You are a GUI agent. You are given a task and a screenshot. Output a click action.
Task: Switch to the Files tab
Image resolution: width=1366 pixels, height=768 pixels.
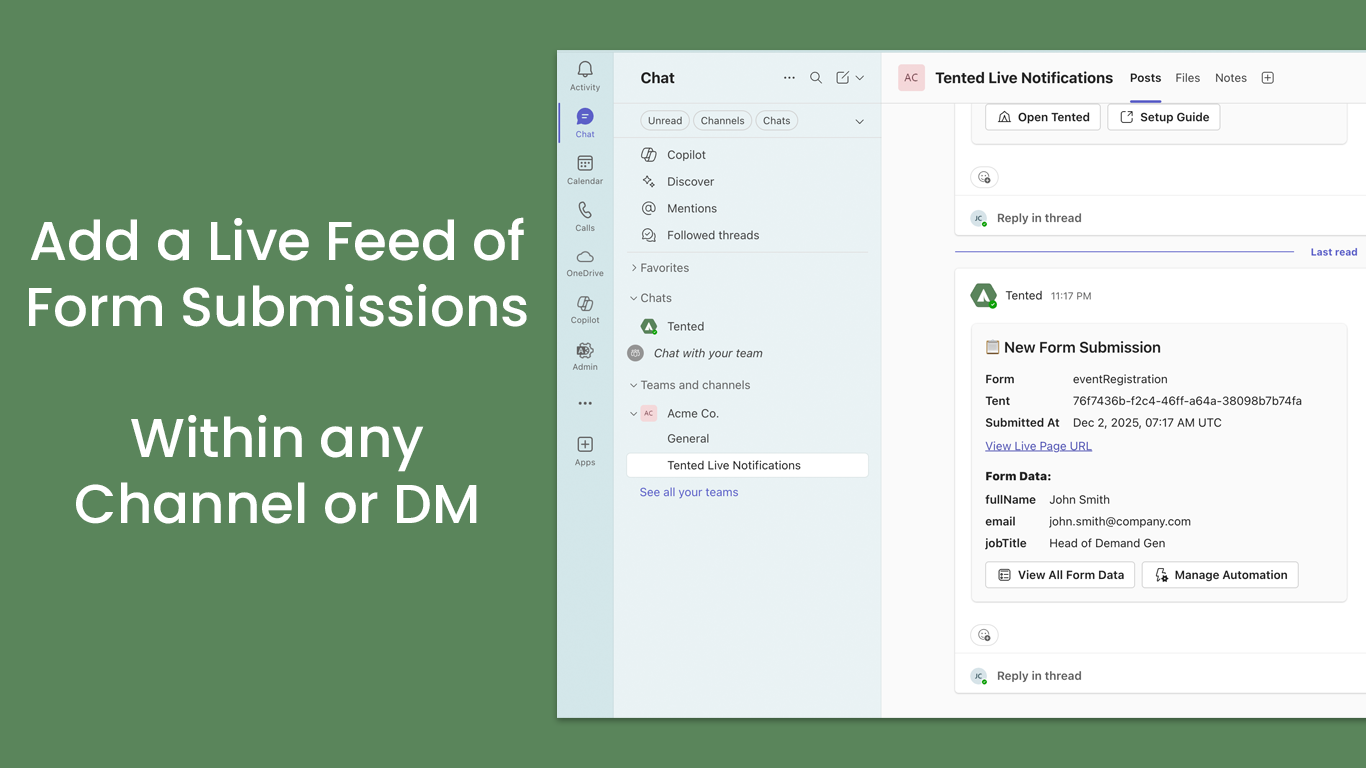pyautogui.click(x=1187, y=78)
